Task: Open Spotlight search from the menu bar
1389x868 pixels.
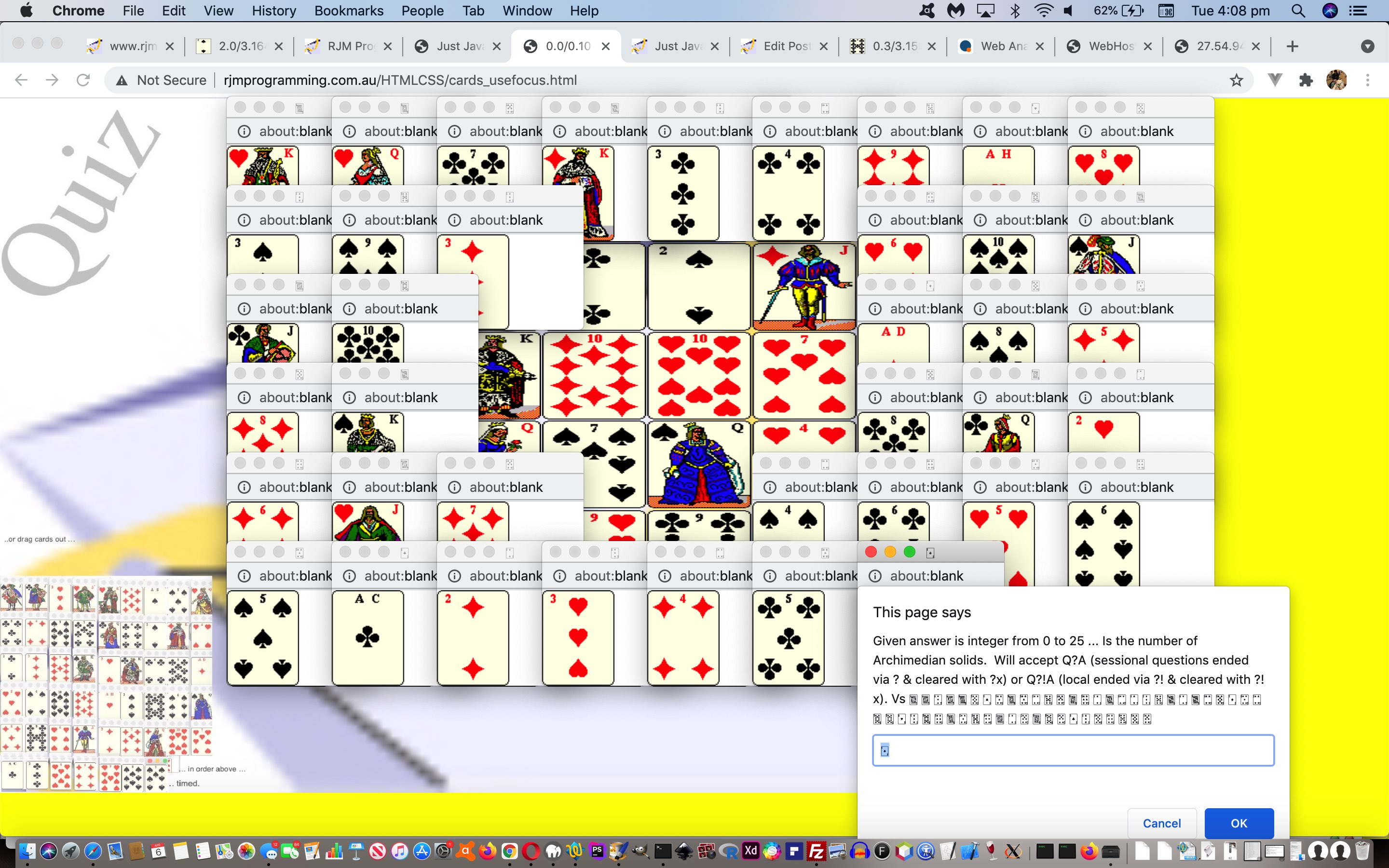Action: click(x=1298, y=10)
